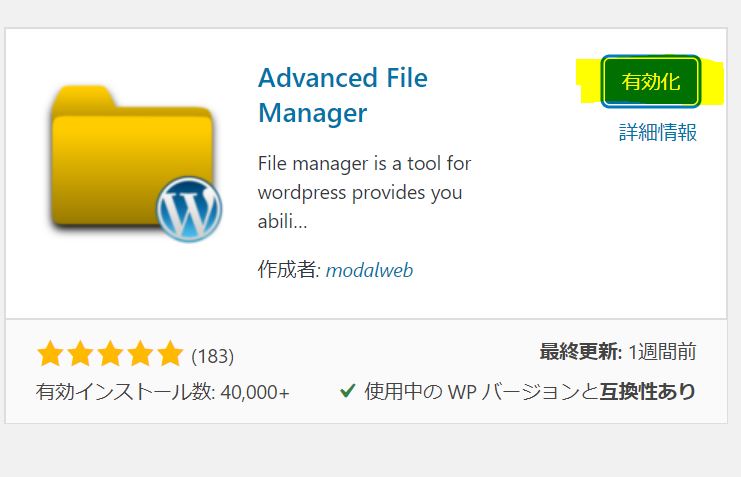The width and height of the screenshot is (741, 477).
Task: Click the WordPress logo badge on folder
Action: click(189, 209)
